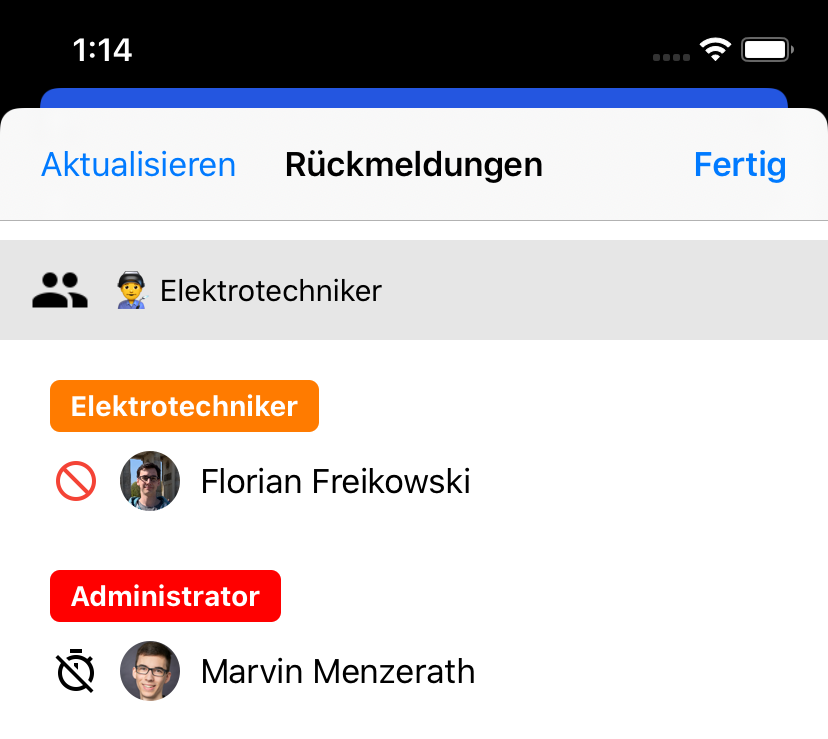Click the red declined status icon
828x739 pixels.
click(76, 482)
